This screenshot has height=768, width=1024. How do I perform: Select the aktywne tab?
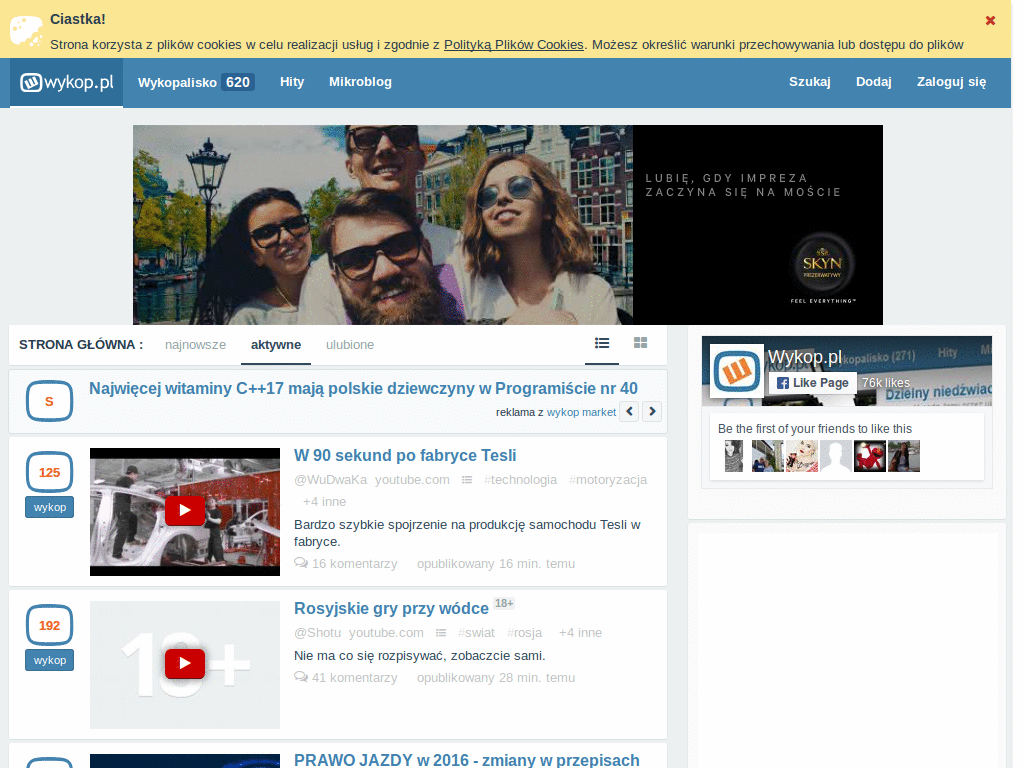tap(276, 345)
